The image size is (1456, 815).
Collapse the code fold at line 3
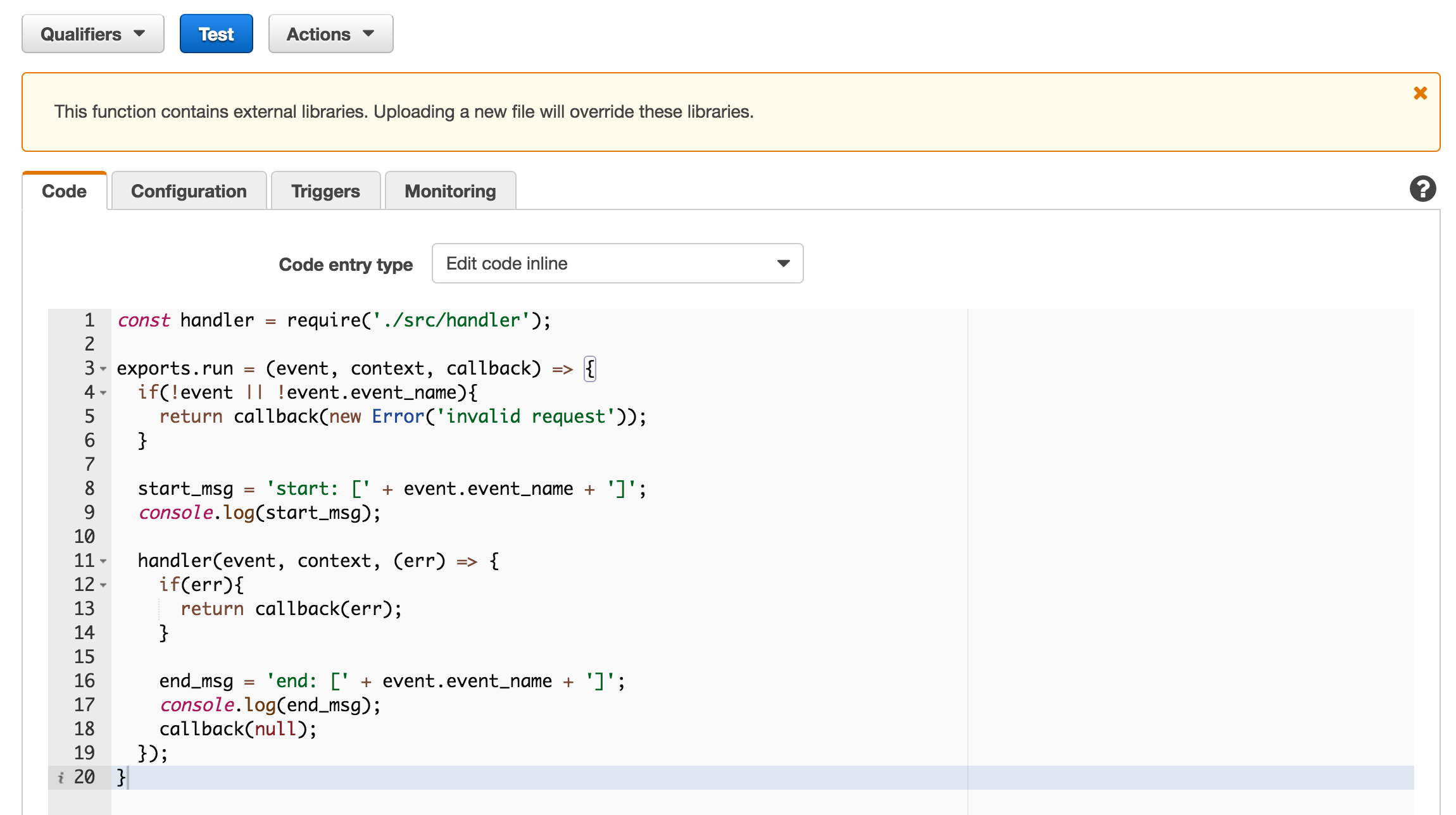pos(103,369)
